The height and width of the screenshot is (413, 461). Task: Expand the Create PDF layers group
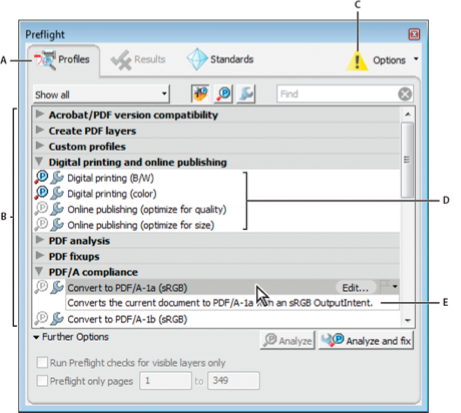pyautogui.click(x=40, y=130)
